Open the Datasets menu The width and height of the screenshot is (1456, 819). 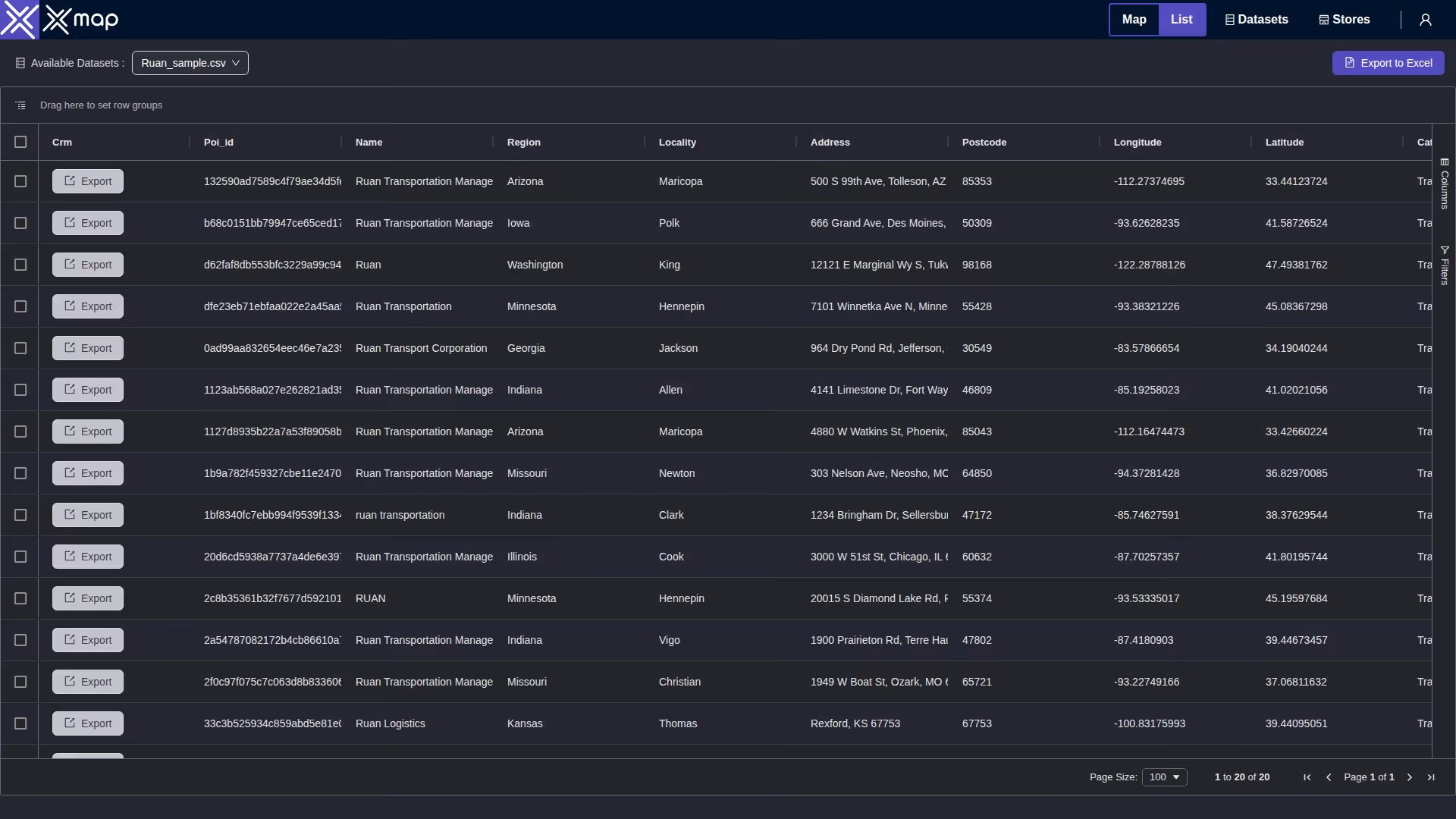point(1257,20)
